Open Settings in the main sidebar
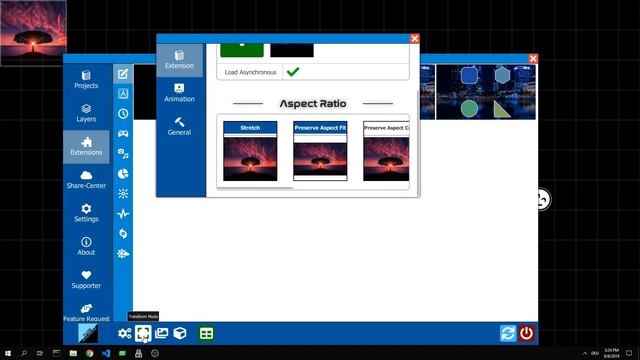This screenshot has width=640, height=360. (86, 213)
